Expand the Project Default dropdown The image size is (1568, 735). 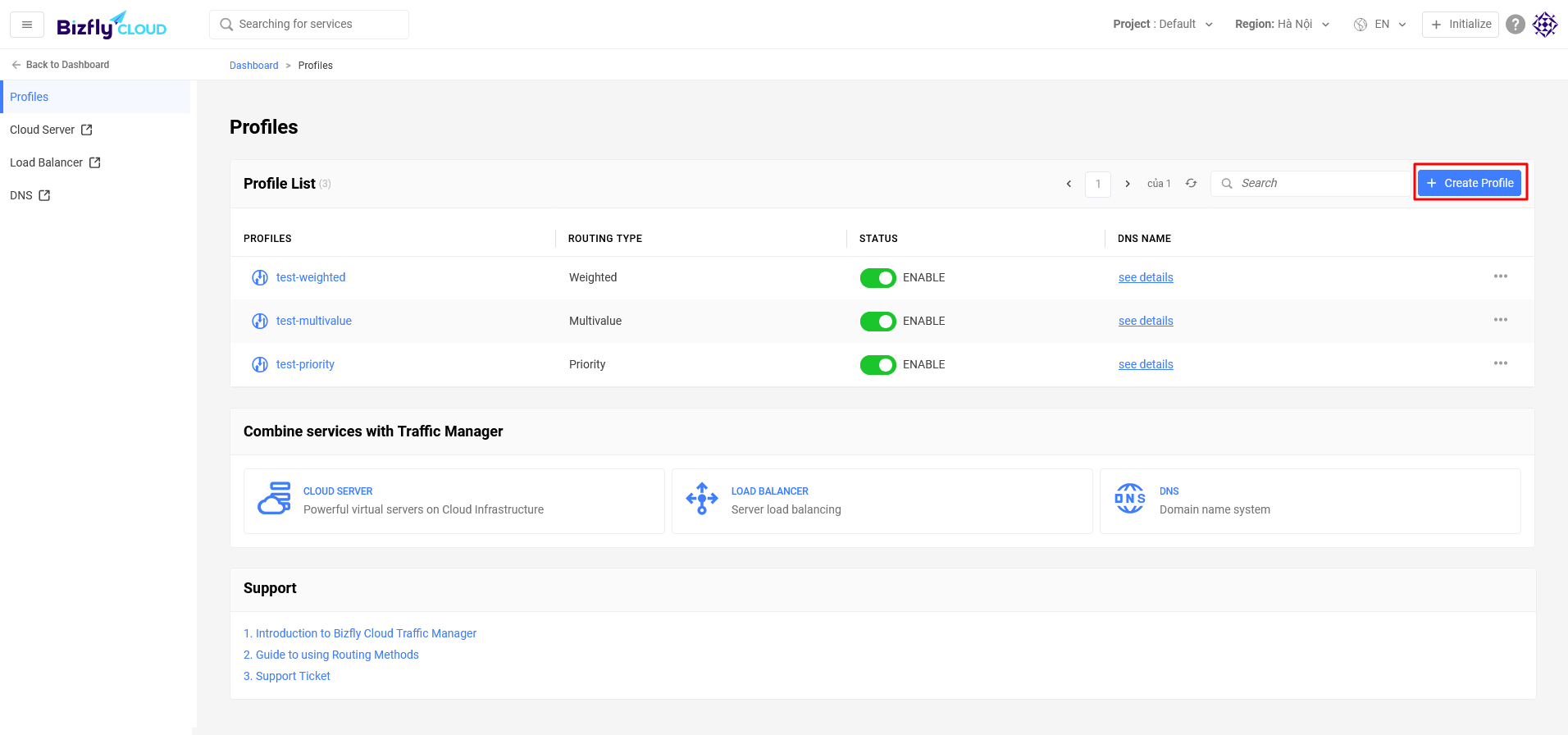click(x=1163, y=25)
